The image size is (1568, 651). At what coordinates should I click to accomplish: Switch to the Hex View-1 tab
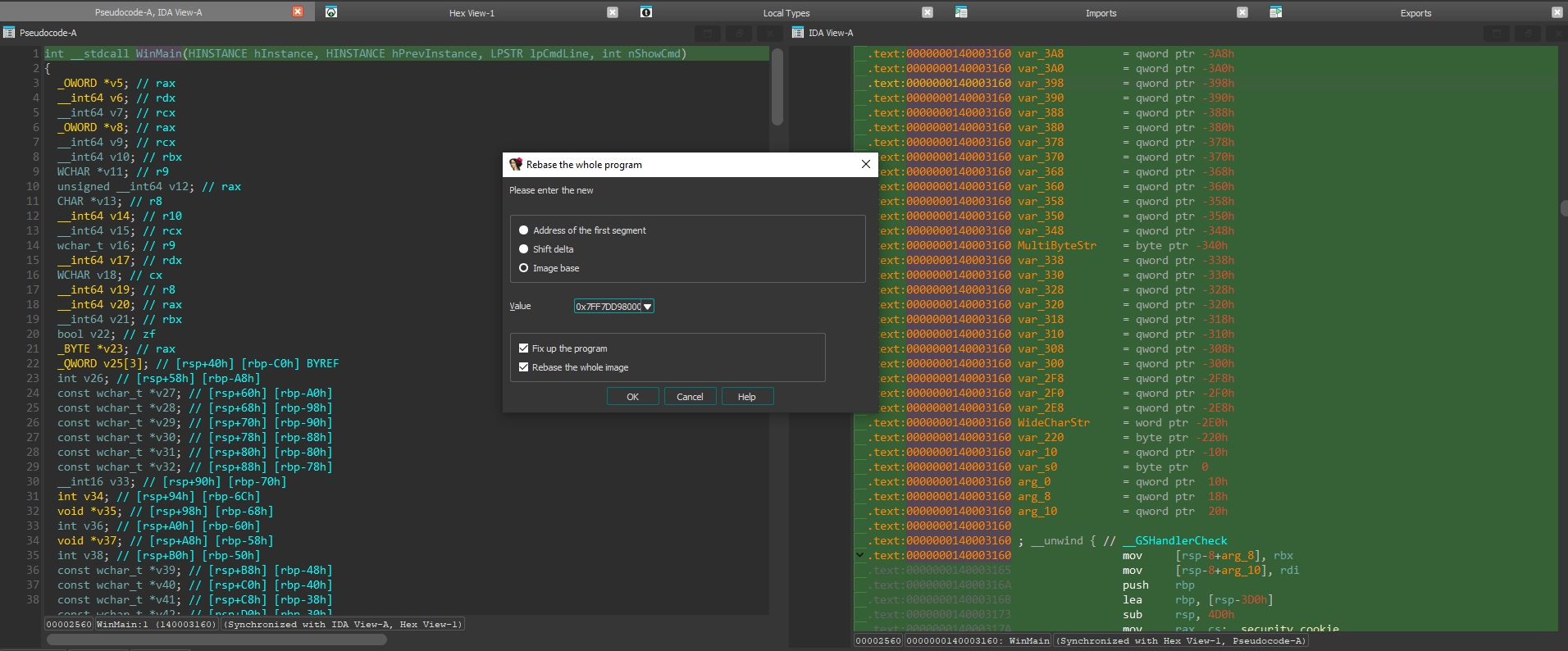pyautogui.click(x=472, y=13)
